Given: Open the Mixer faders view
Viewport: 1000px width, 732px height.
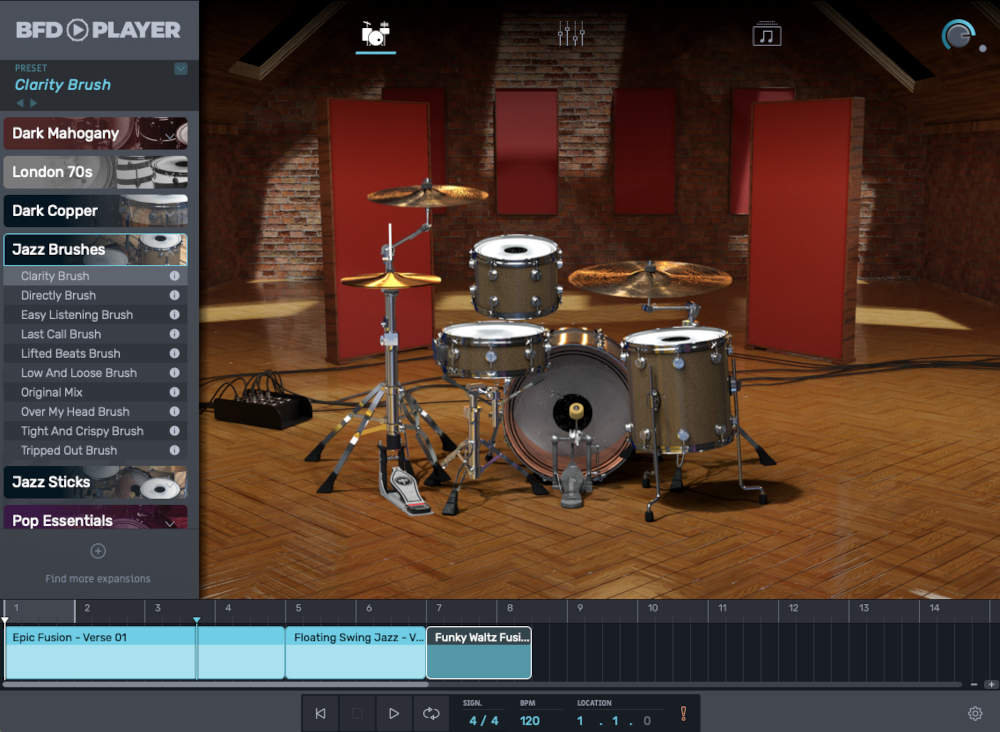Looking at the screenshot, I should pos(570,31).
